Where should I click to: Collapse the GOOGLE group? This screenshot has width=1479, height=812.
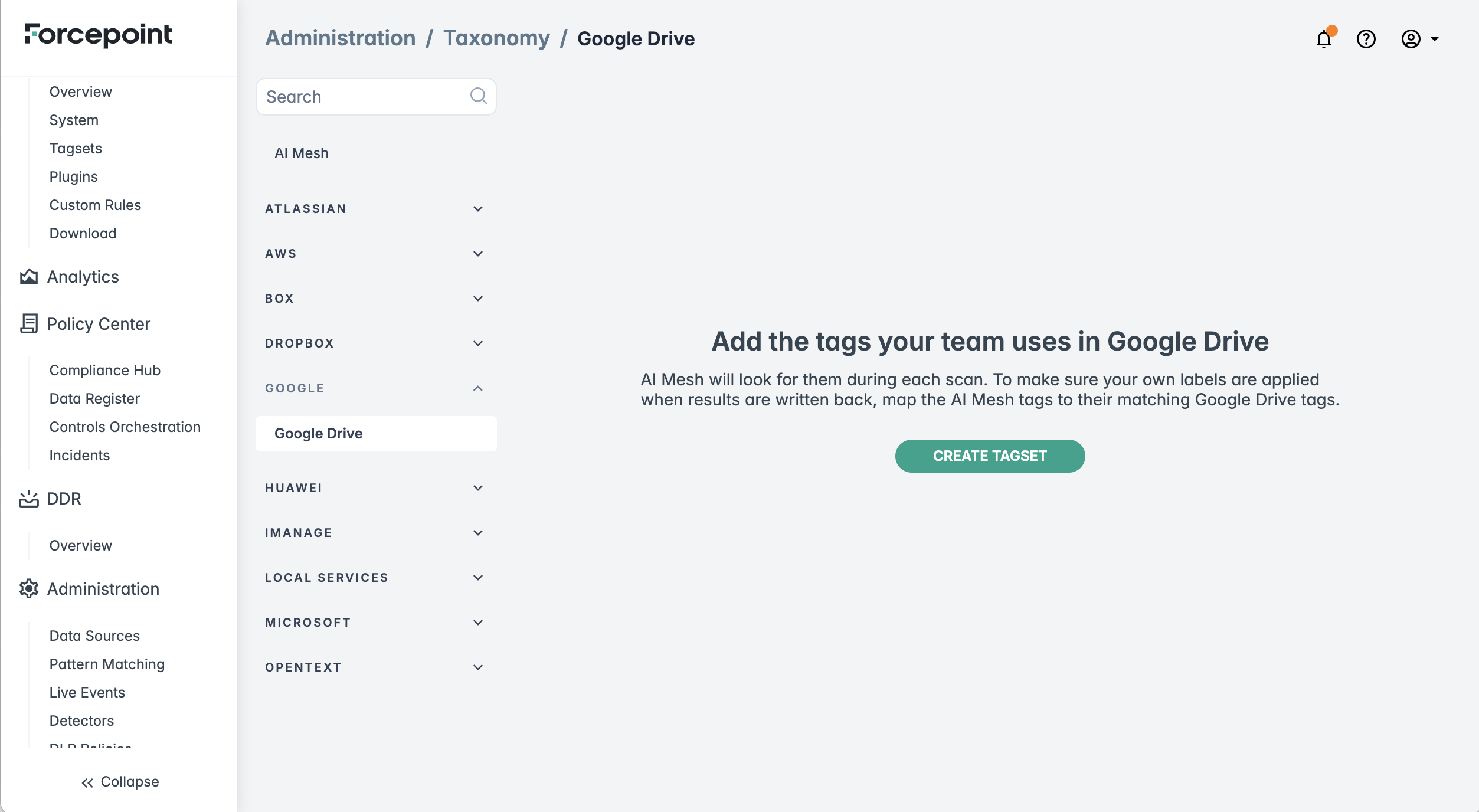(x=477, y=388)
